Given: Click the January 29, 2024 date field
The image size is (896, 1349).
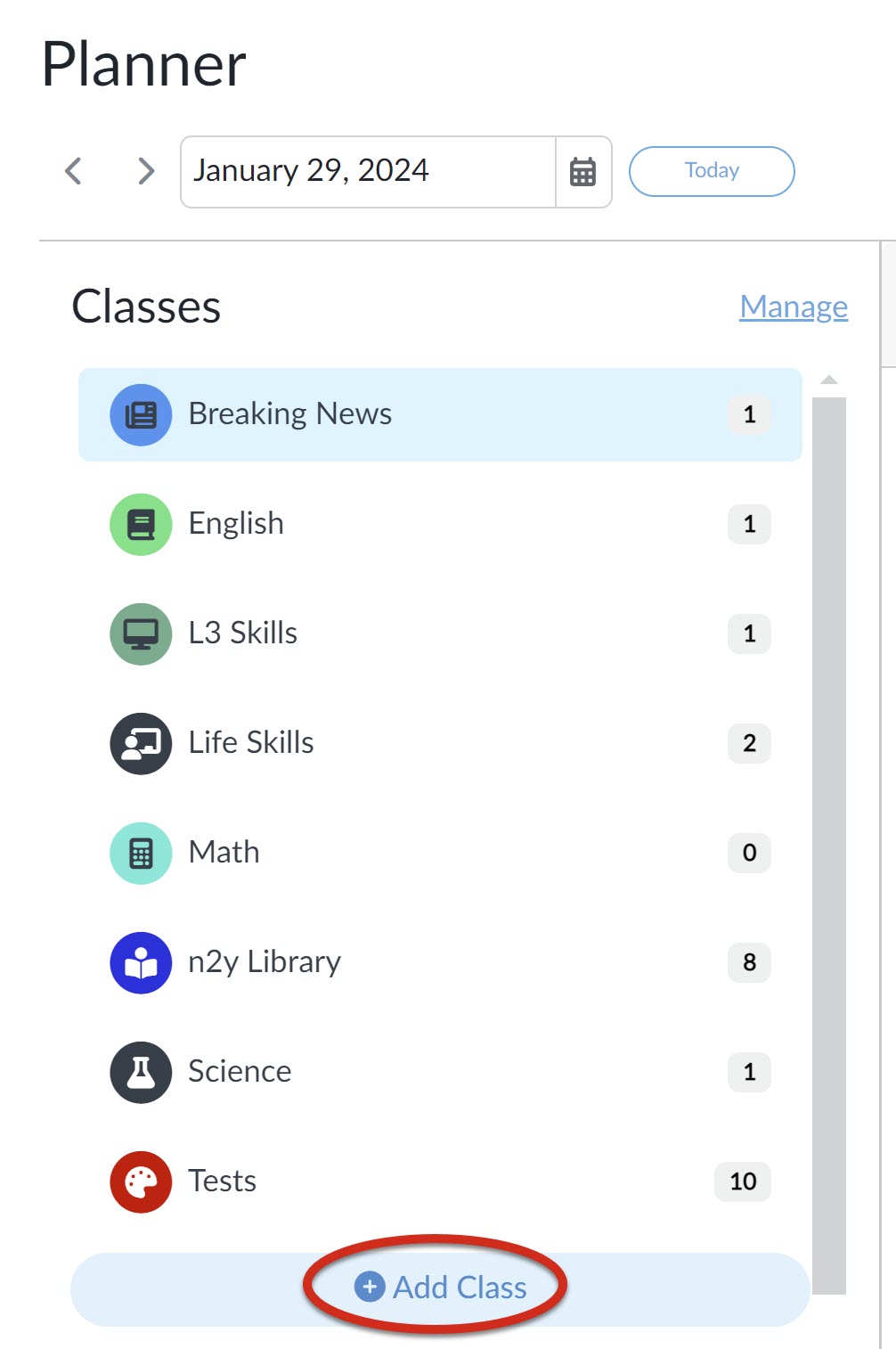Looking at the screenshot, I should click(x=369, y=171).
